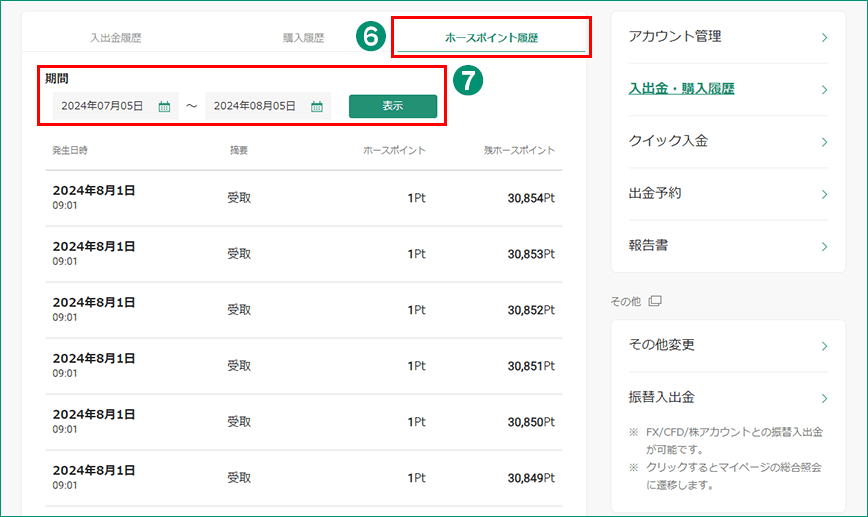This screenshot has width=868, height=517.
Task: Click the balance value 30,853Pt
Action: [531, 254]
